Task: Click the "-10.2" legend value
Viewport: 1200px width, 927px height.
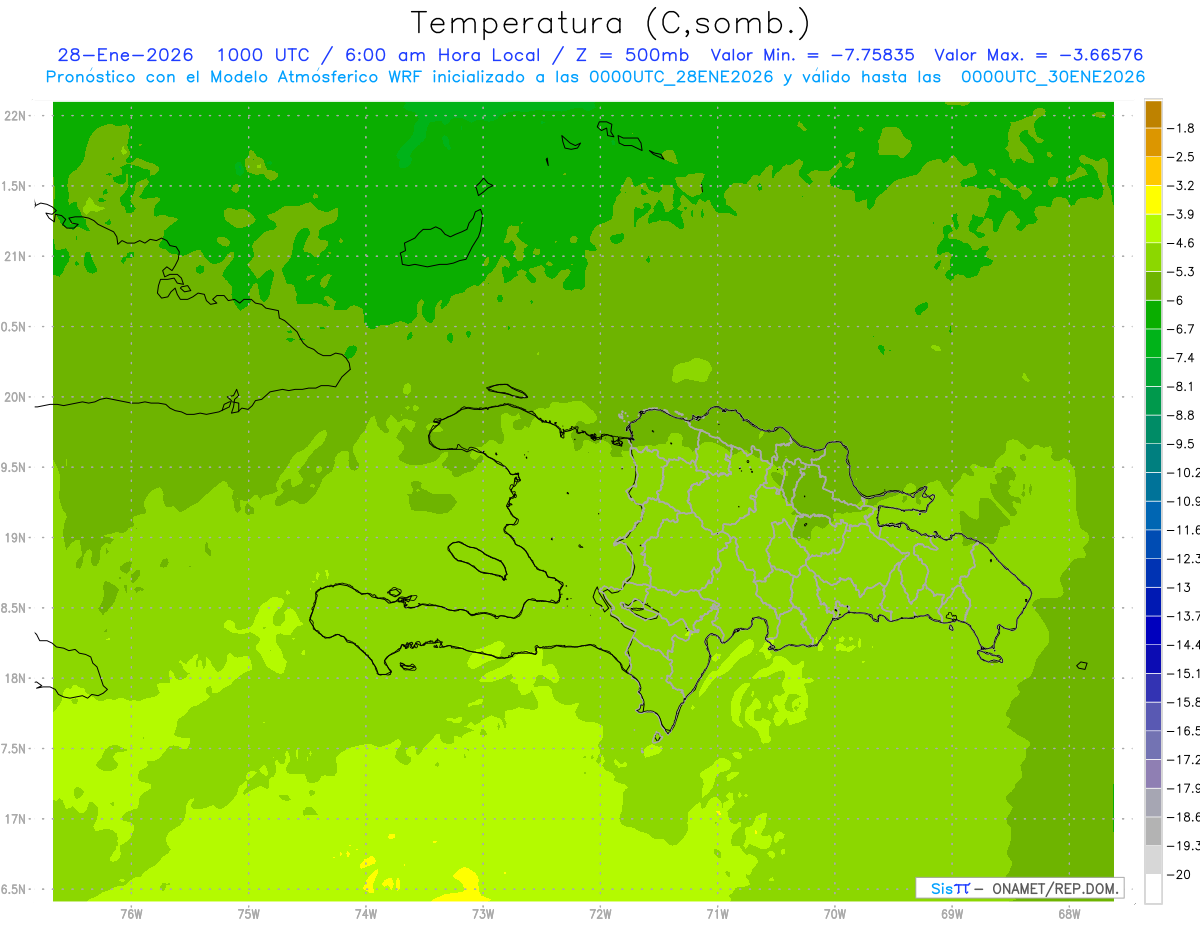Action: [1183, 473]
